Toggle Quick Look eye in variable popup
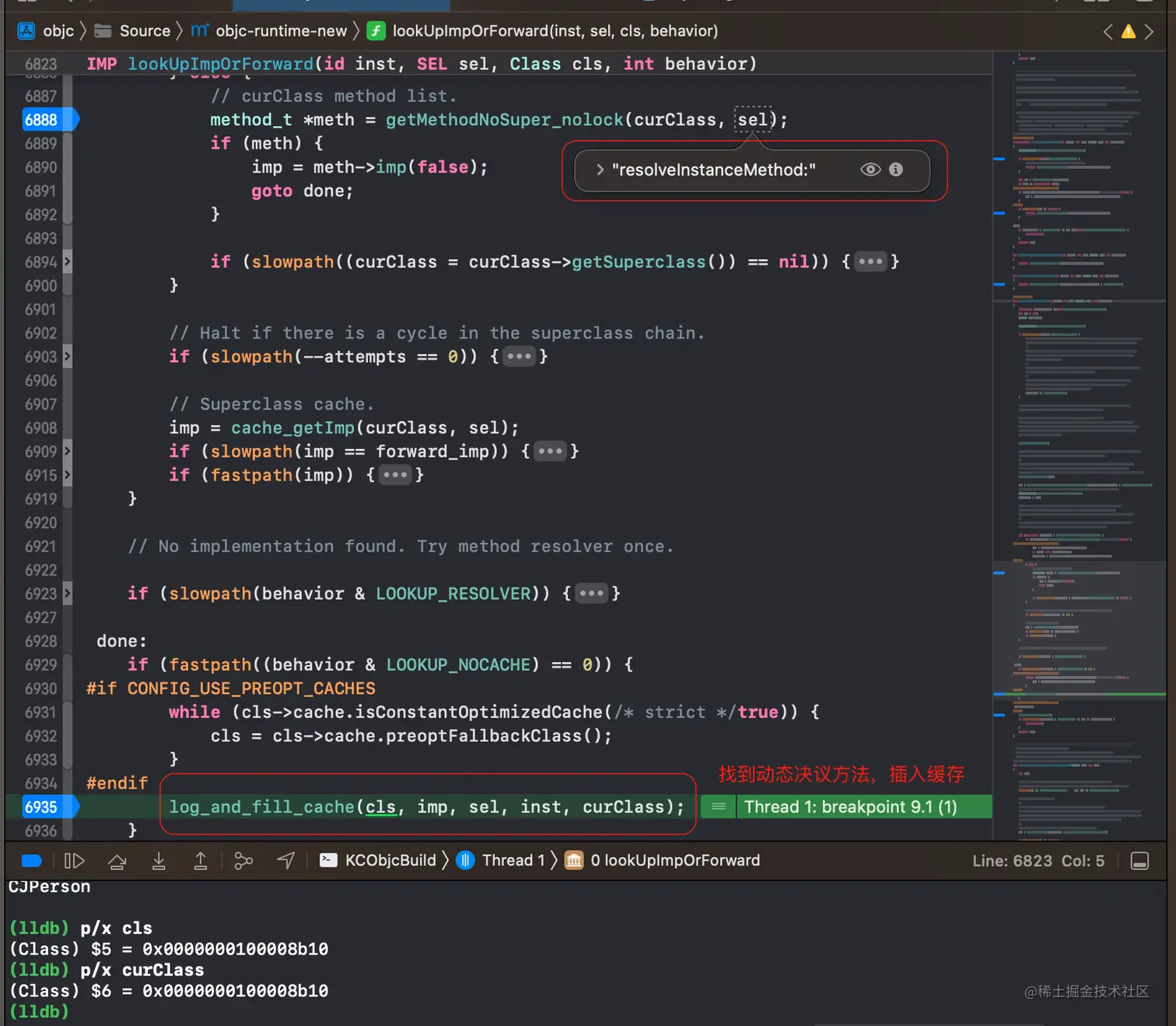 click(870, 170)
